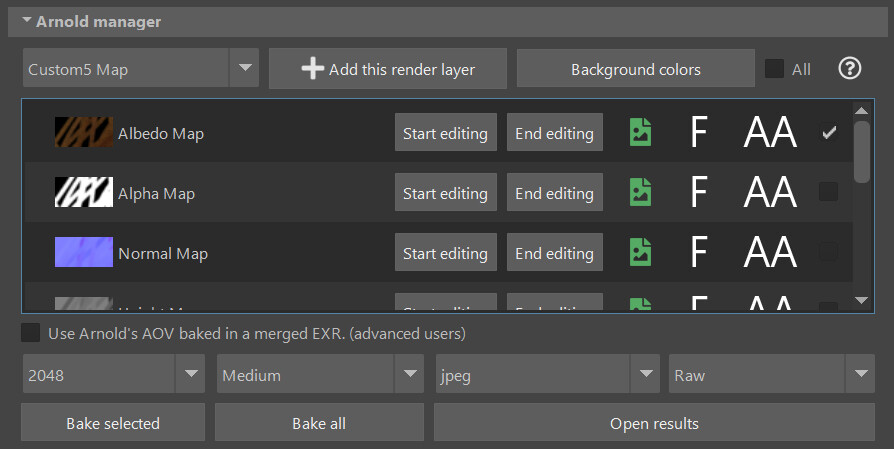This screenshot has width=894, height=449.
Task: End editing the Albedo Map
Action: [555, 132]
